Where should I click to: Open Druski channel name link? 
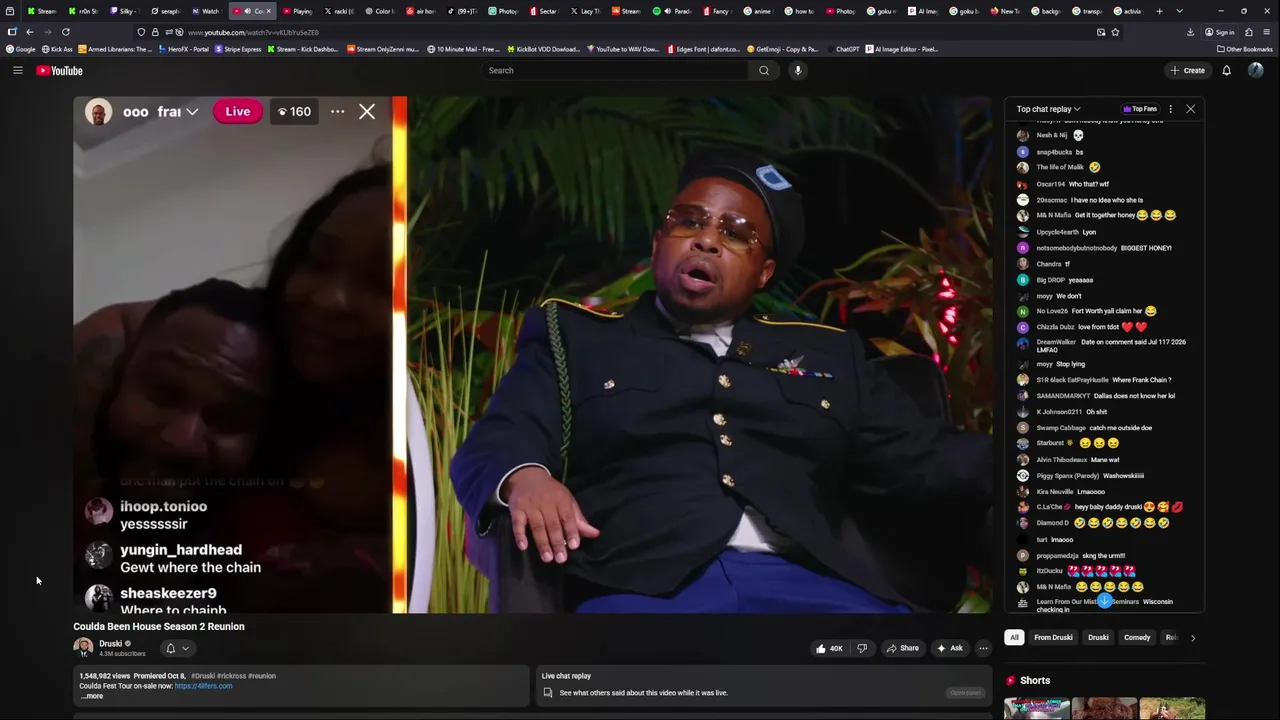pos(110,643)
